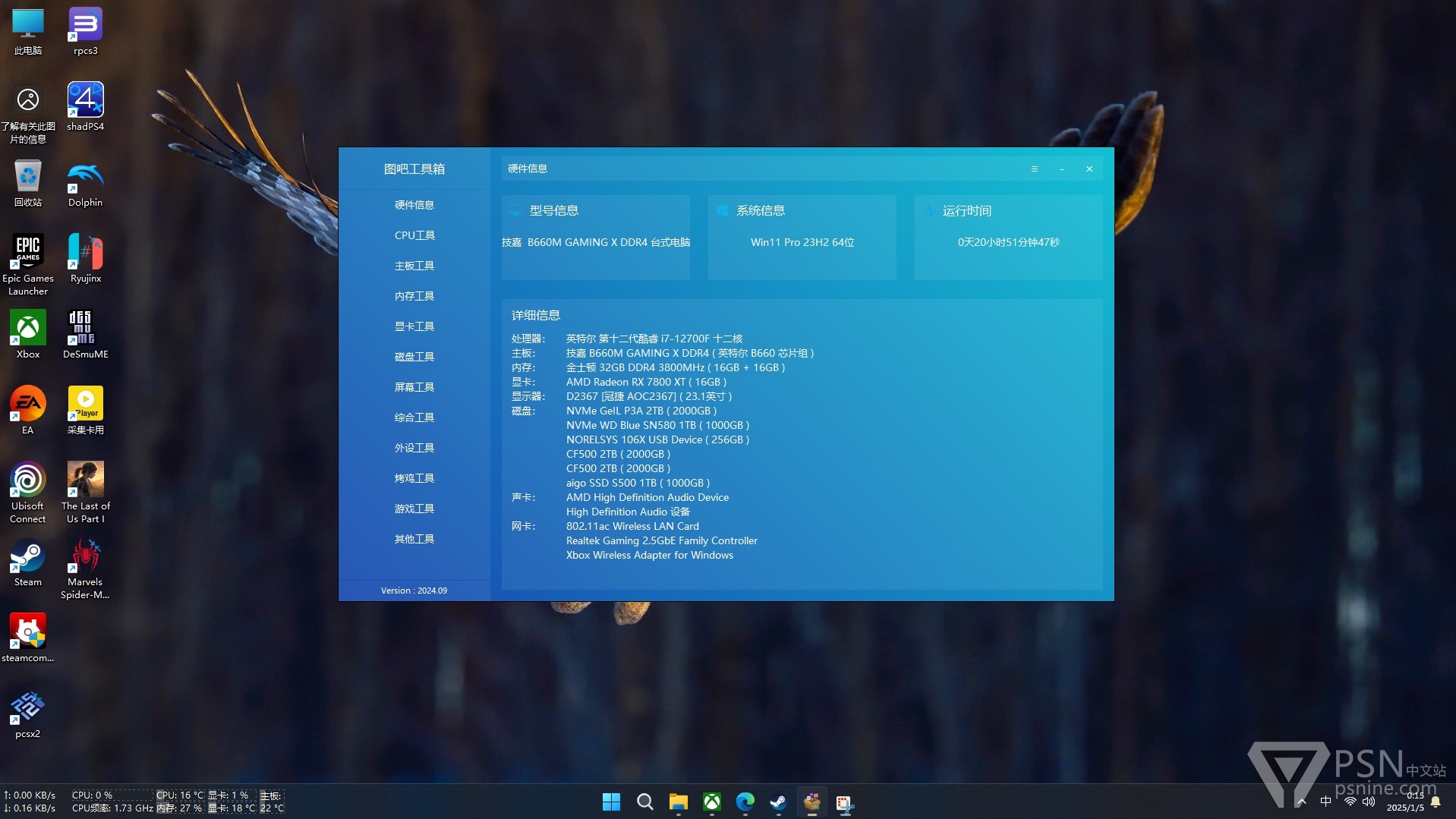Image resolution: width=1456 pixels, height=819 pixels.
Task: Select the Ubisoft Connect shortcut
Action: tap(28, 493)
